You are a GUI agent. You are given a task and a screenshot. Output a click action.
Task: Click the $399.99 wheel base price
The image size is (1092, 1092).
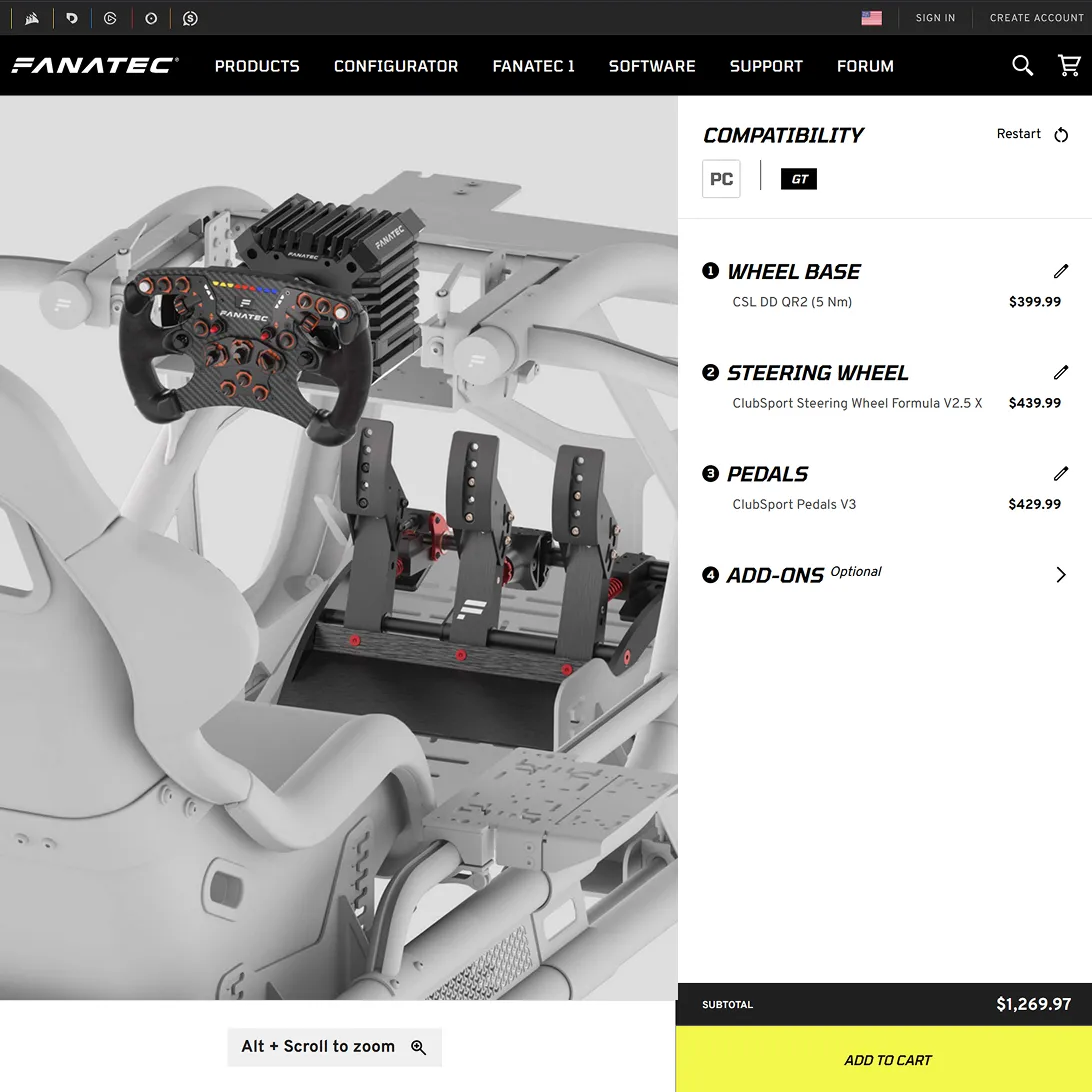(x=1034, y=302)
